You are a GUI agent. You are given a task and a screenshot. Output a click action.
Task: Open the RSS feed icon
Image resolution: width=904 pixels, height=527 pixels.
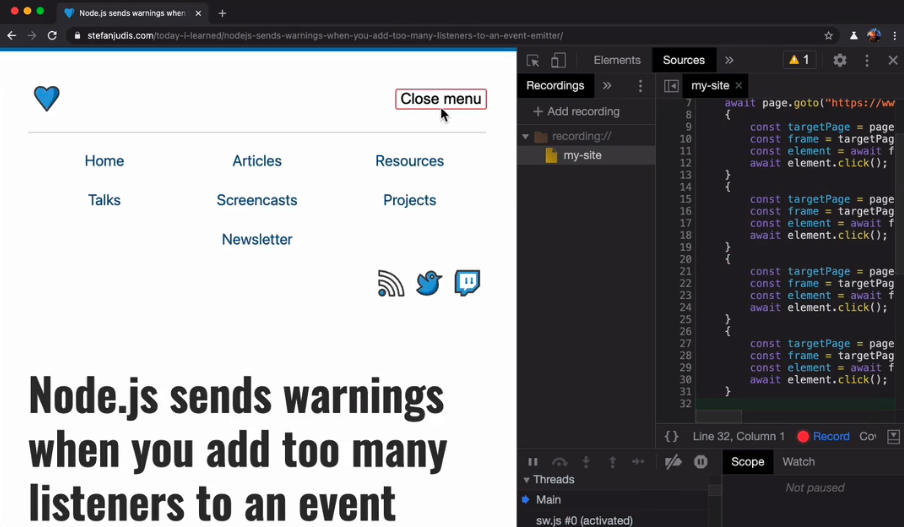click(x=391, y=283)
